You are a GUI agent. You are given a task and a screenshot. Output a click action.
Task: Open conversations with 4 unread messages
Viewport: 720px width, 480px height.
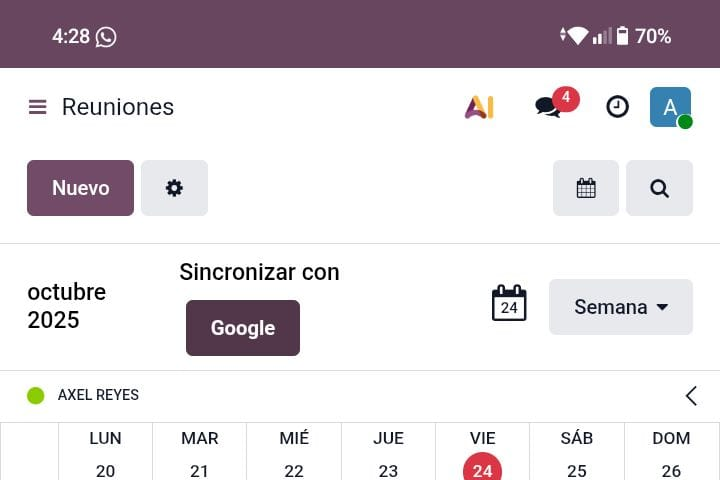tap(549, 107)
